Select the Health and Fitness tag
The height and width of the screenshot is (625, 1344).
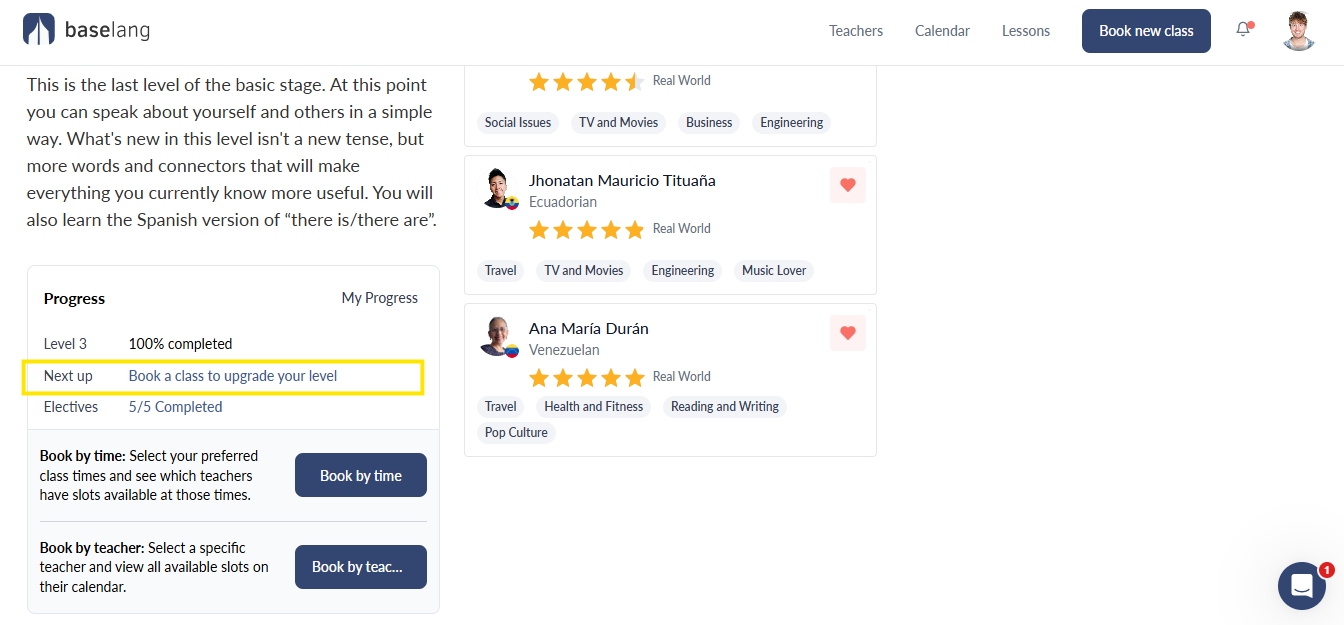[x=594, y=406]
